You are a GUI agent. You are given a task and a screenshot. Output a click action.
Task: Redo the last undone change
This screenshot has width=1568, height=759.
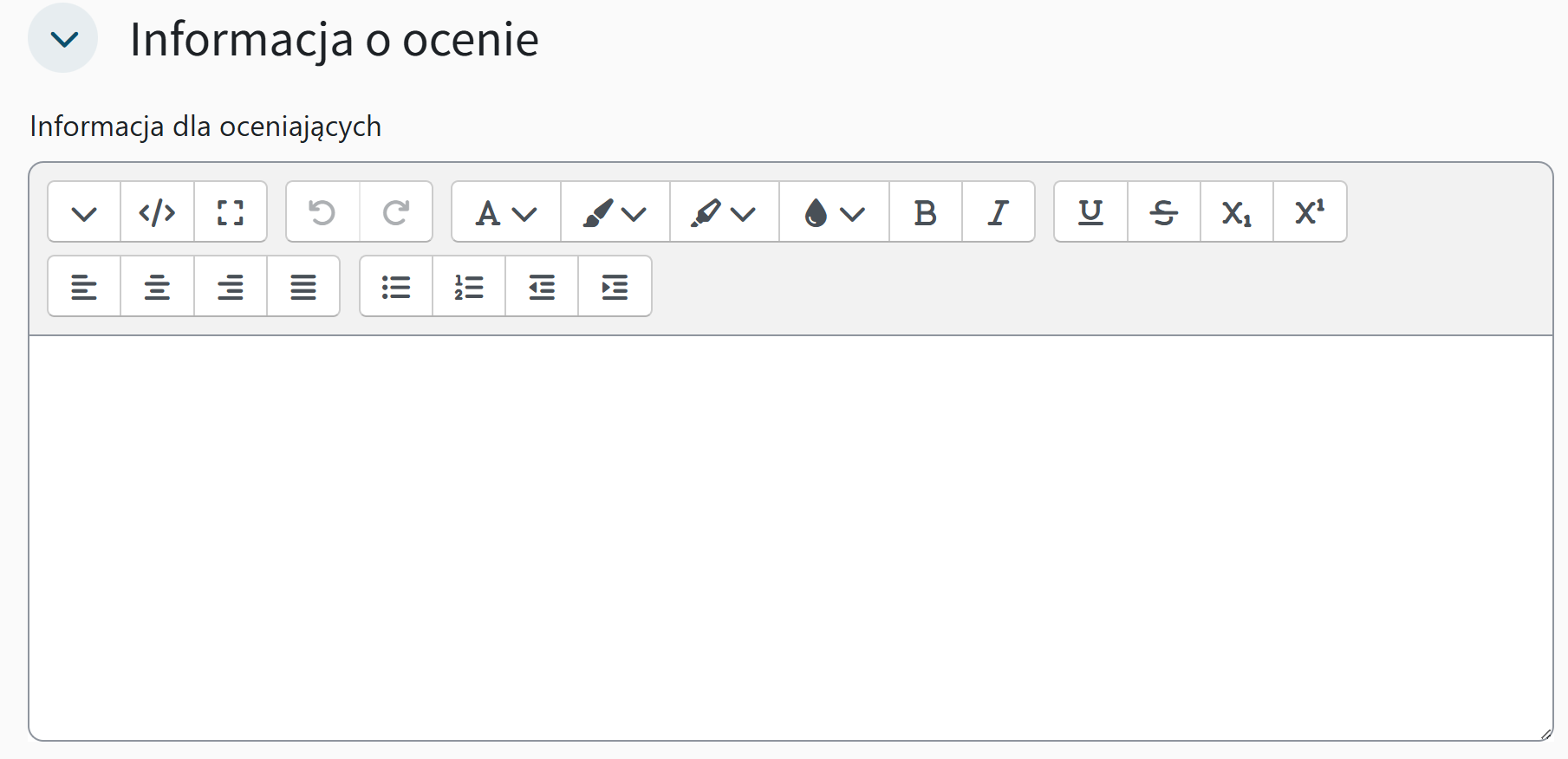[x=396, y=211]
